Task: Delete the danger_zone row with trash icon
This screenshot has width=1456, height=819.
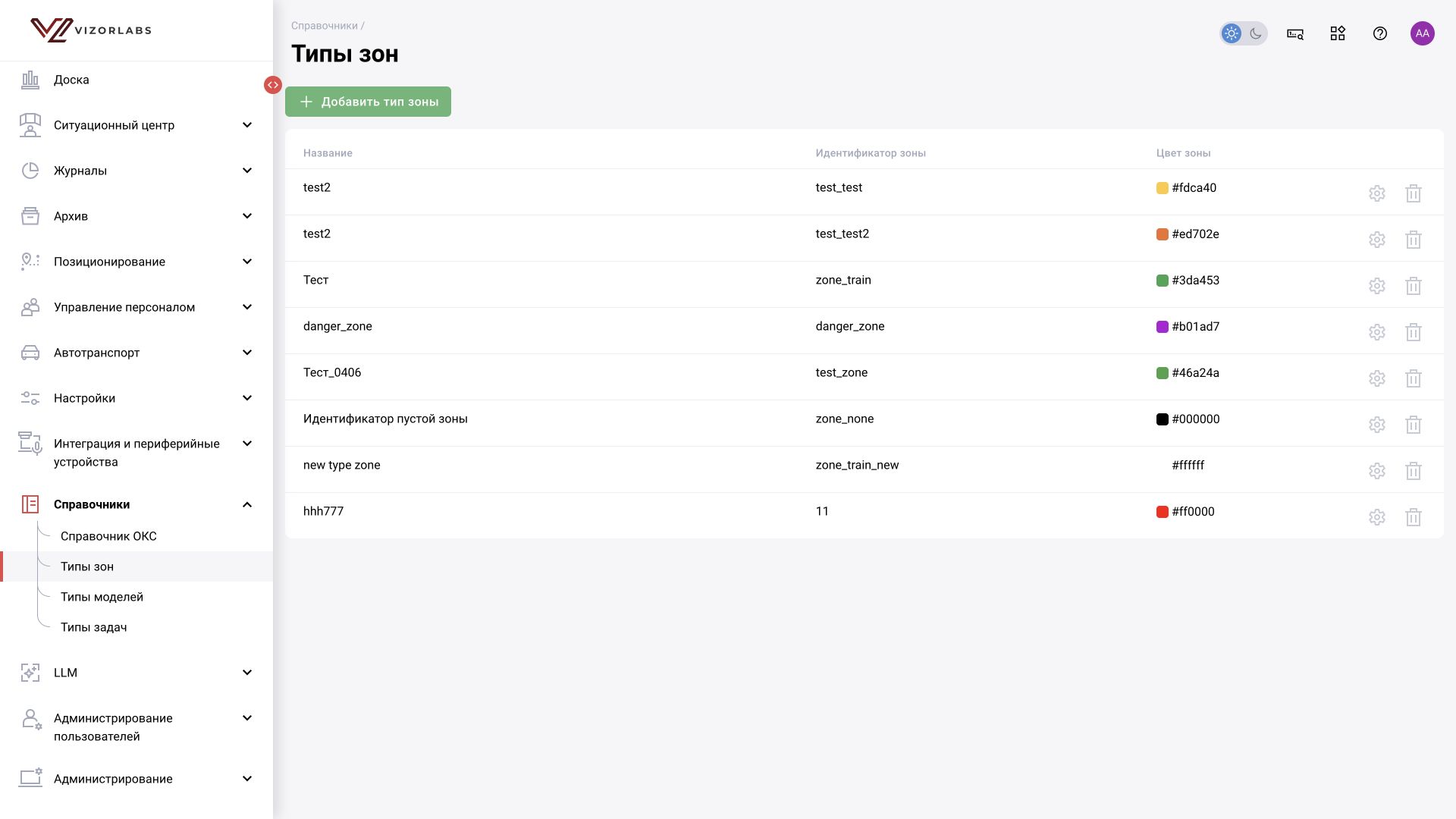Action: click(1414, 332)
